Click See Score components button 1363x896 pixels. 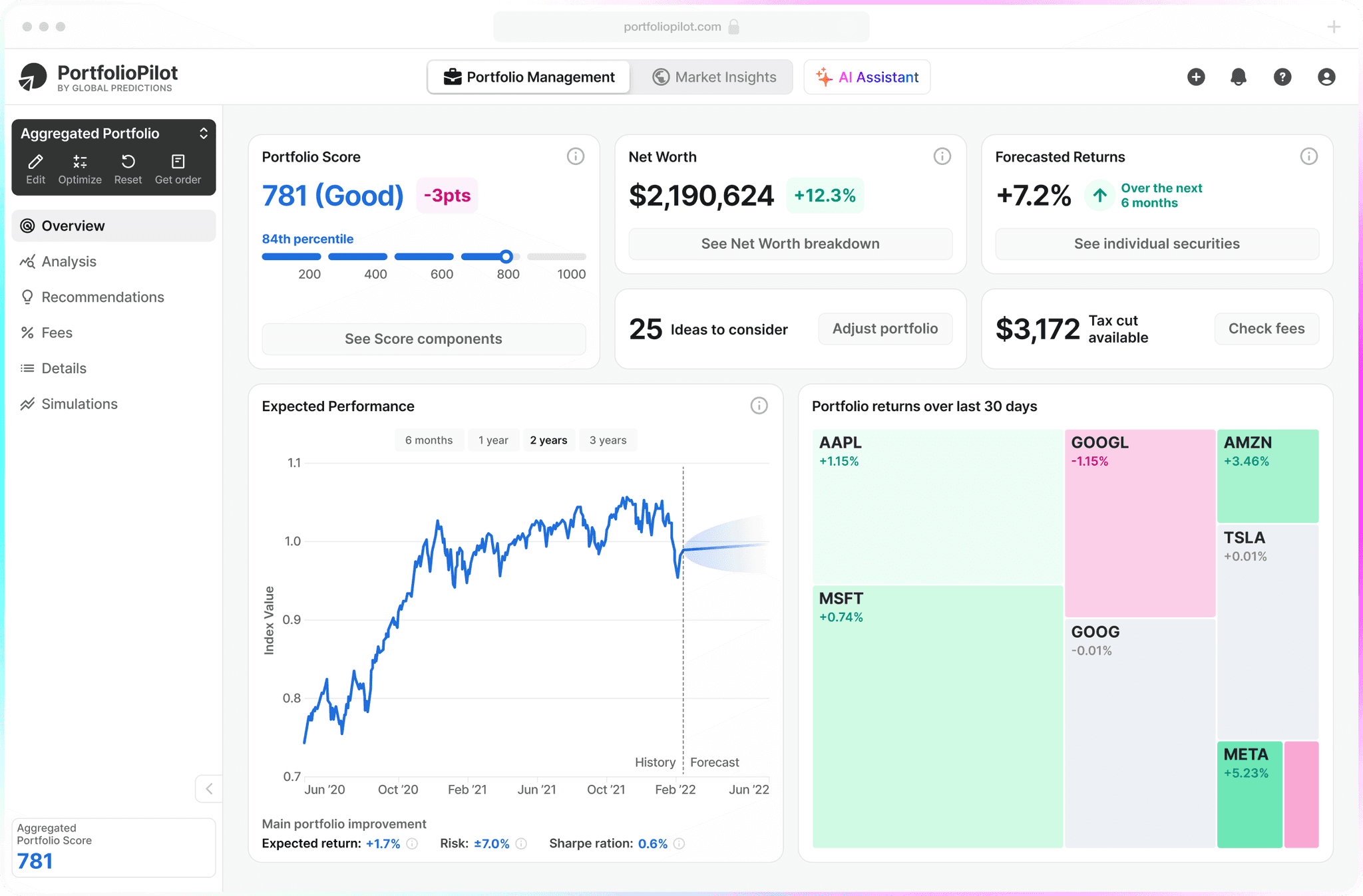point(424,339)
